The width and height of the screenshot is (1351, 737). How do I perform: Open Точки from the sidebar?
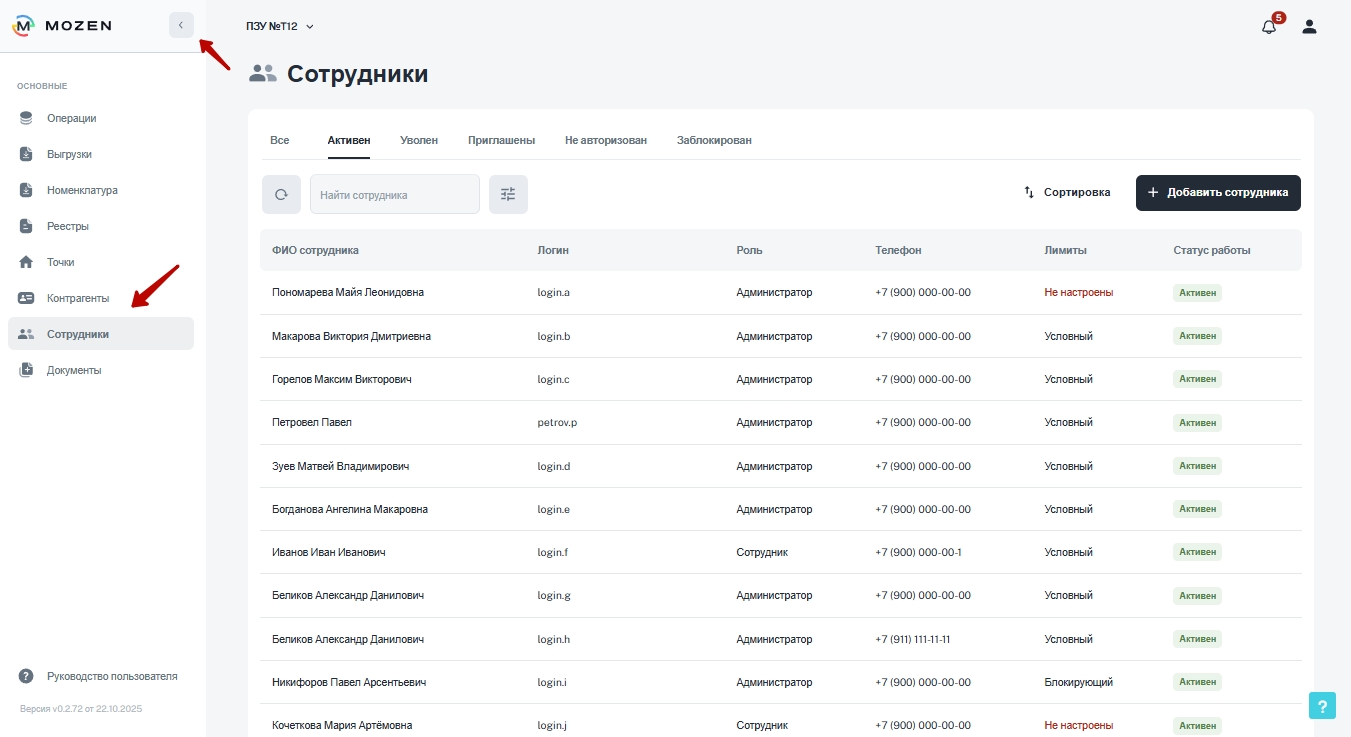[60, 262]
